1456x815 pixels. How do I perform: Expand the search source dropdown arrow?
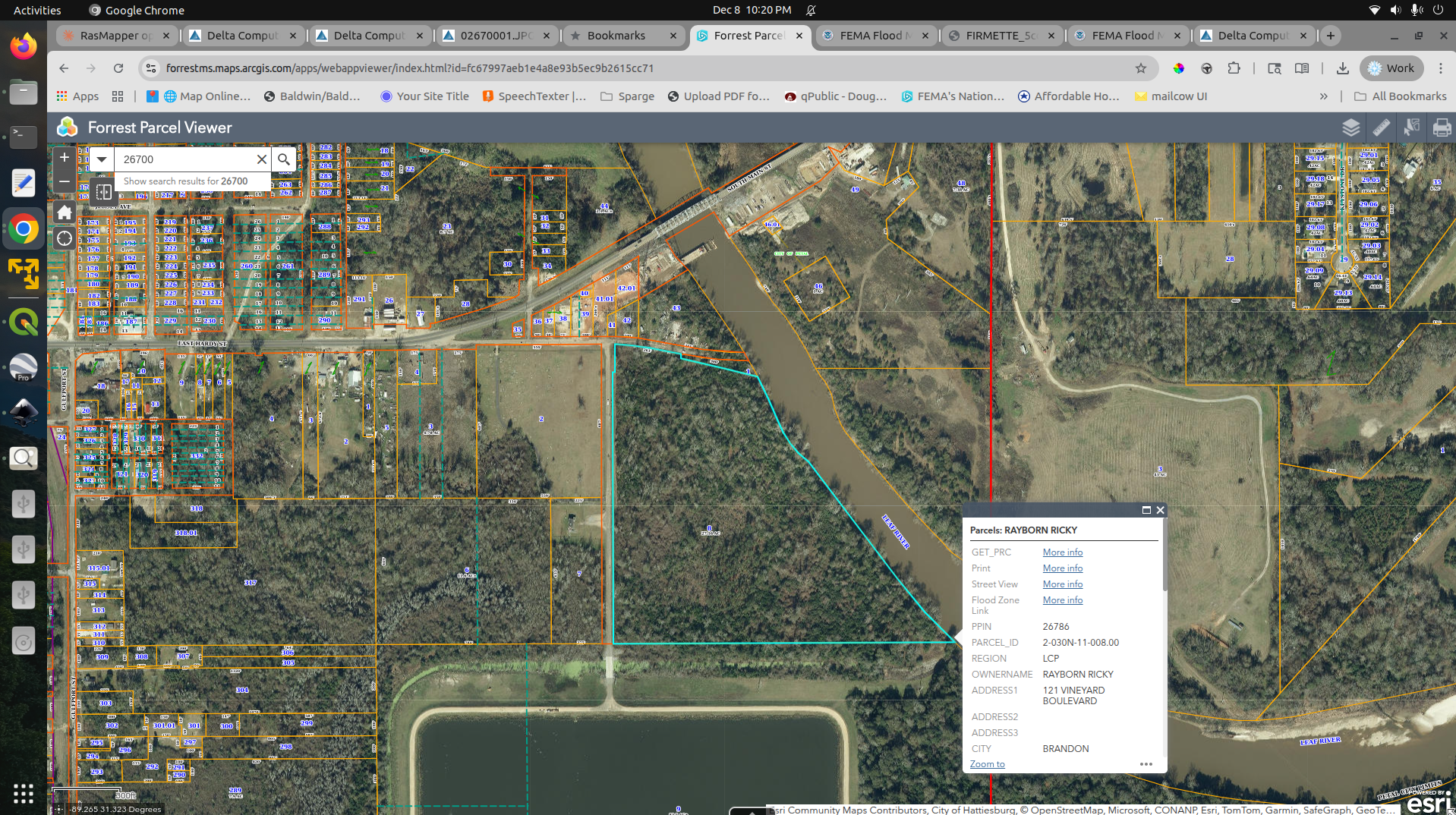[x=101, y=159]
